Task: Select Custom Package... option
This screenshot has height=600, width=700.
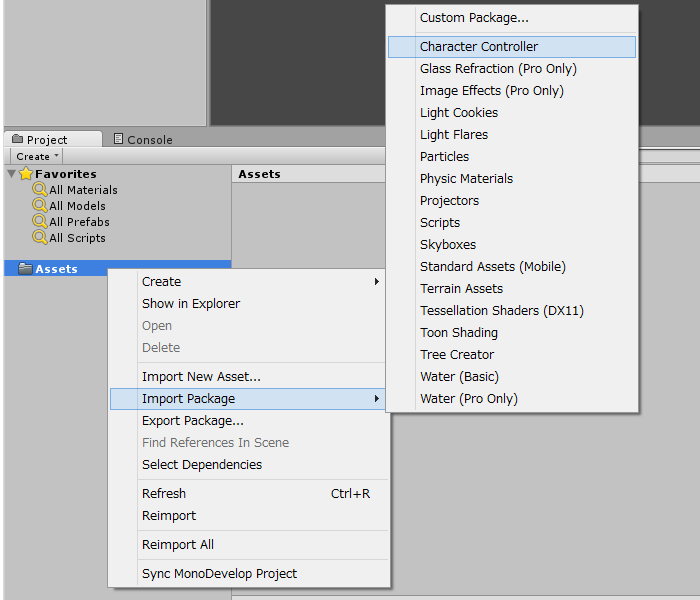Action: pyautogui.click(x=474, y=18)
